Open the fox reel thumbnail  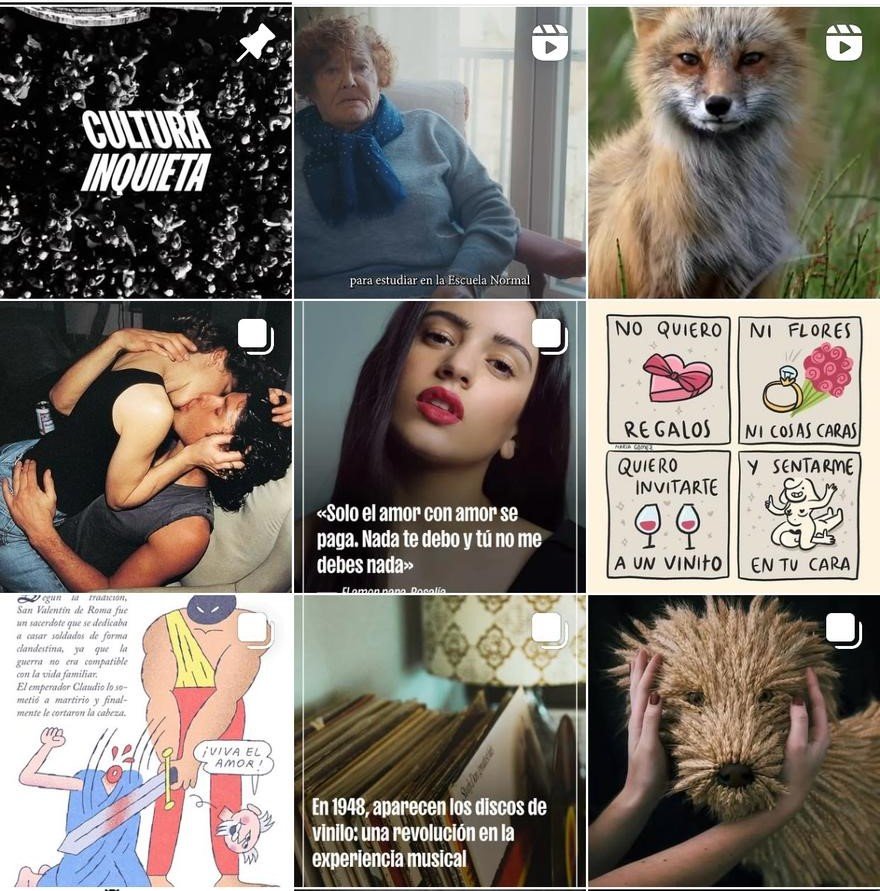tap(734, 152)
